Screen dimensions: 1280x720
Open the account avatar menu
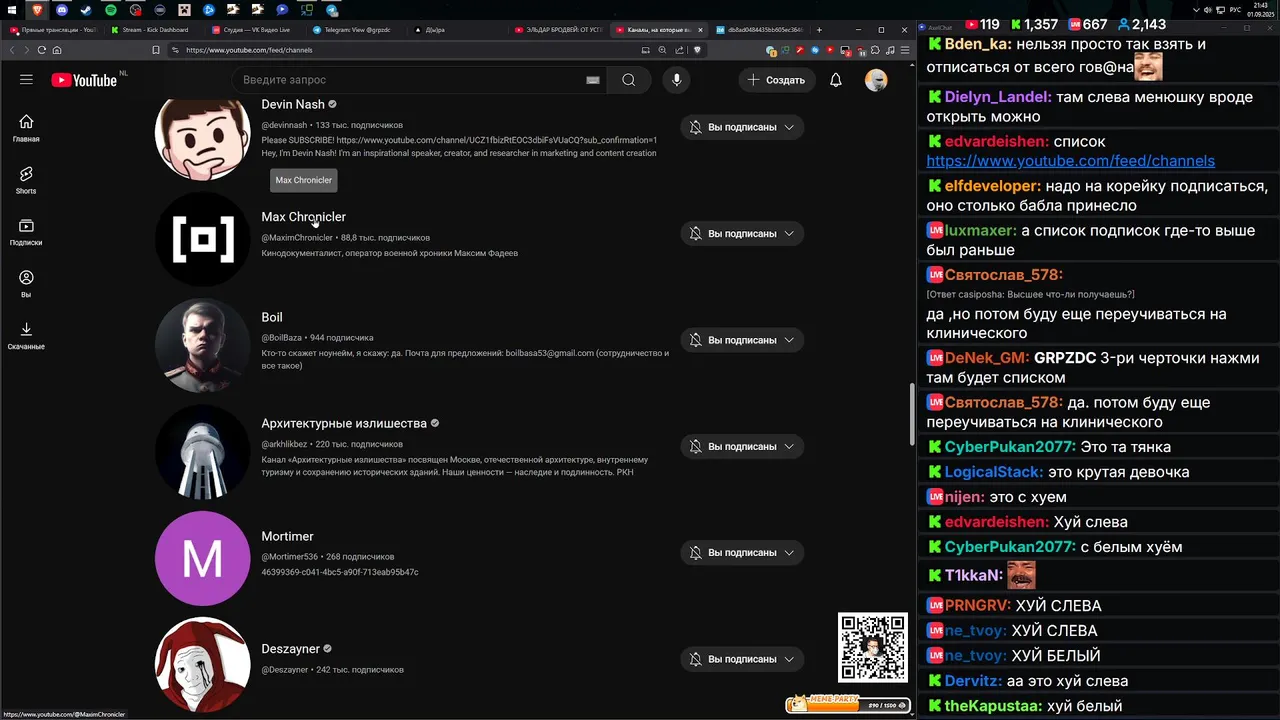tap(876, 80)
